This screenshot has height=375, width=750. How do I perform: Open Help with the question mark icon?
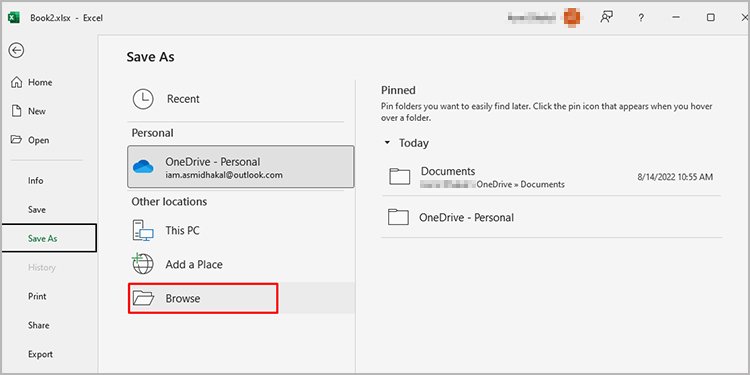(641, 18)
